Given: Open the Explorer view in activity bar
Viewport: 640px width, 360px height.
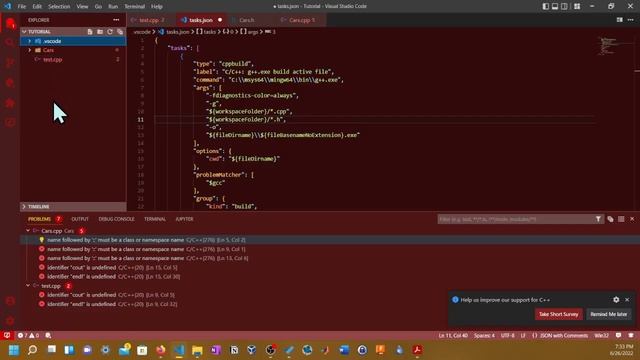Looking at the screenshot, I should [10, 24].
